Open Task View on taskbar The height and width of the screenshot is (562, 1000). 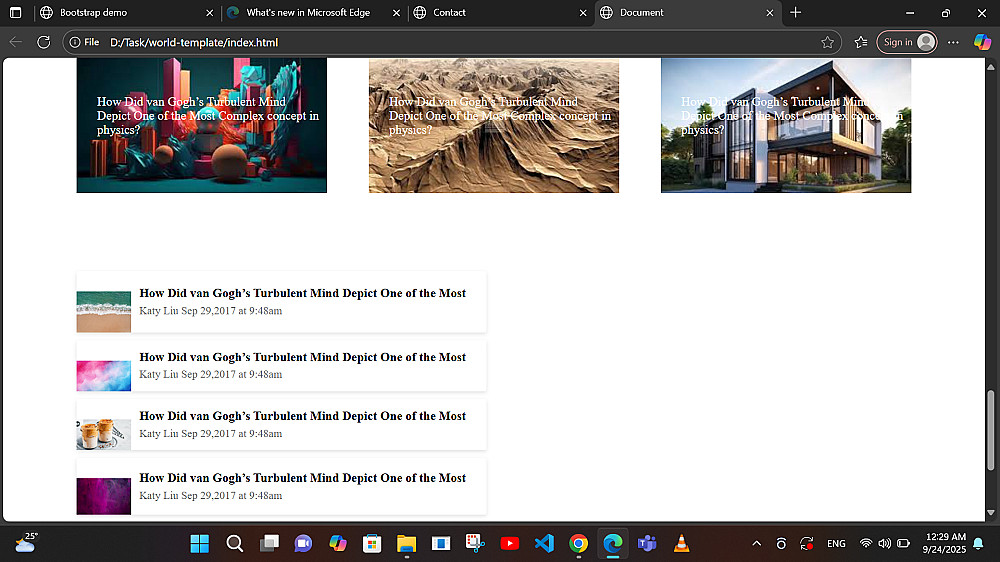click(269, 544)
